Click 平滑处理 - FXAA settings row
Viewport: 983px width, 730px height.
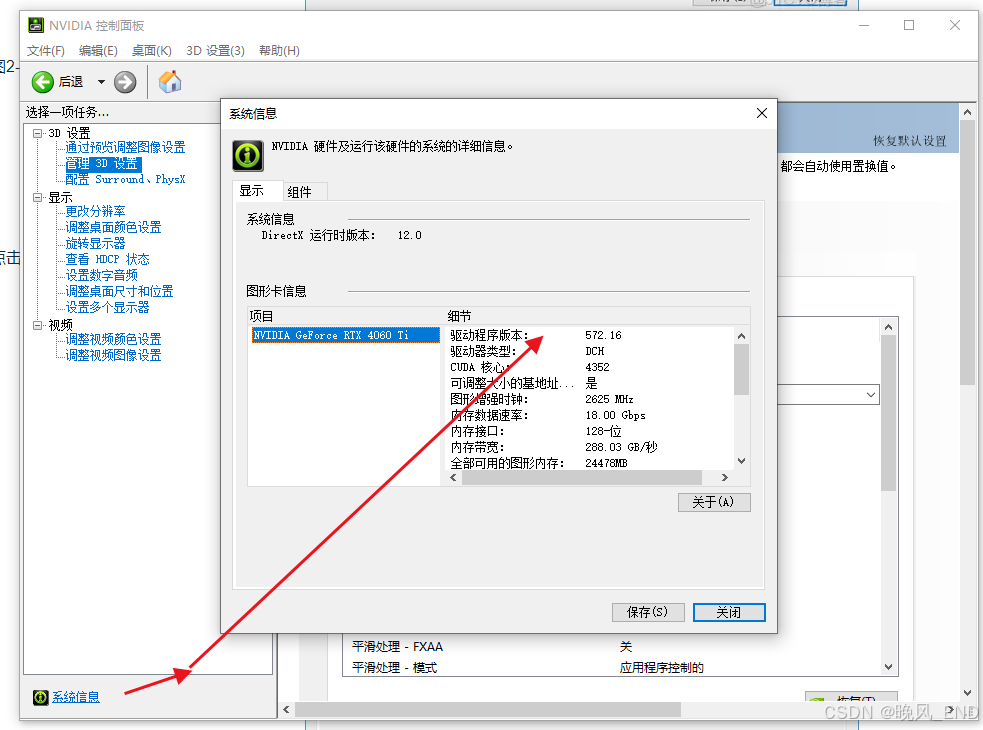(x=612, y=647)
